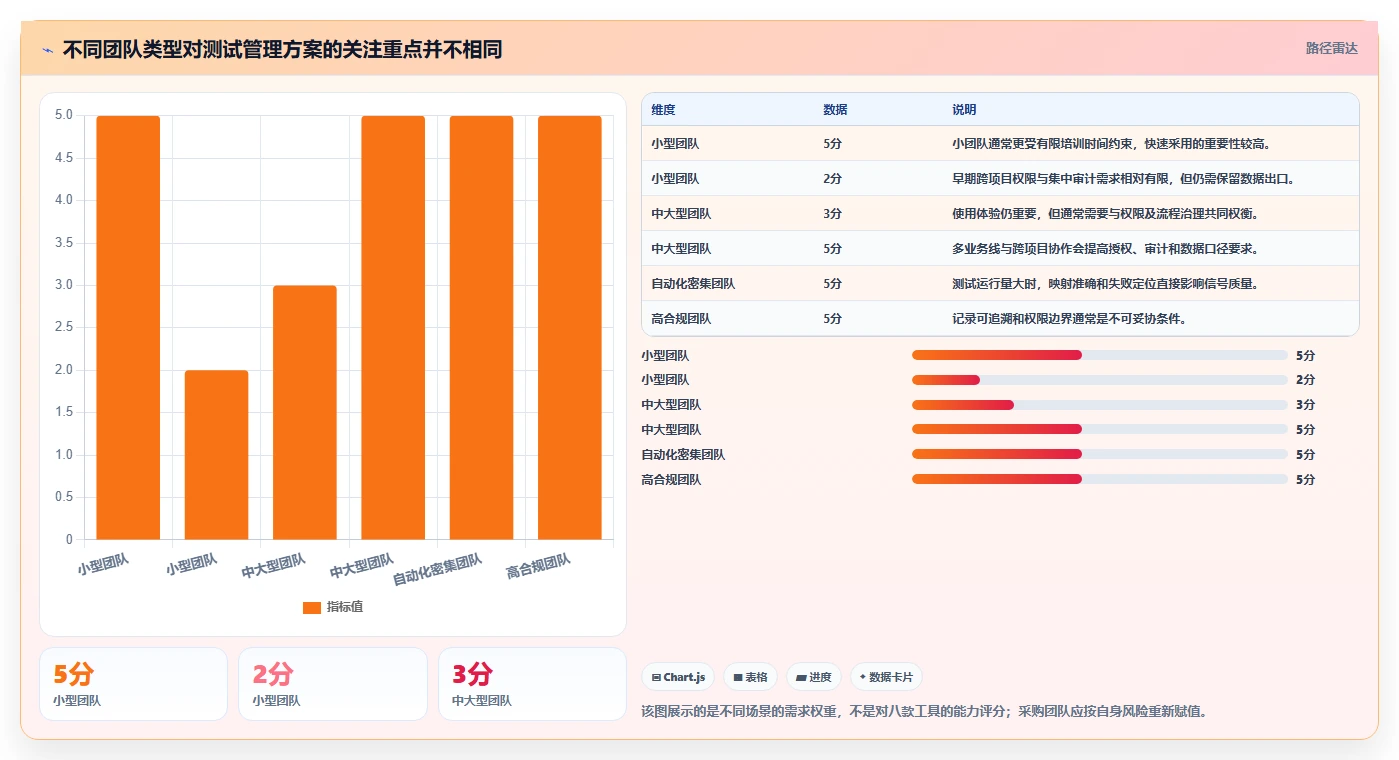Click the 小型团队 progress bar showing 2分

click(1099, 380)
